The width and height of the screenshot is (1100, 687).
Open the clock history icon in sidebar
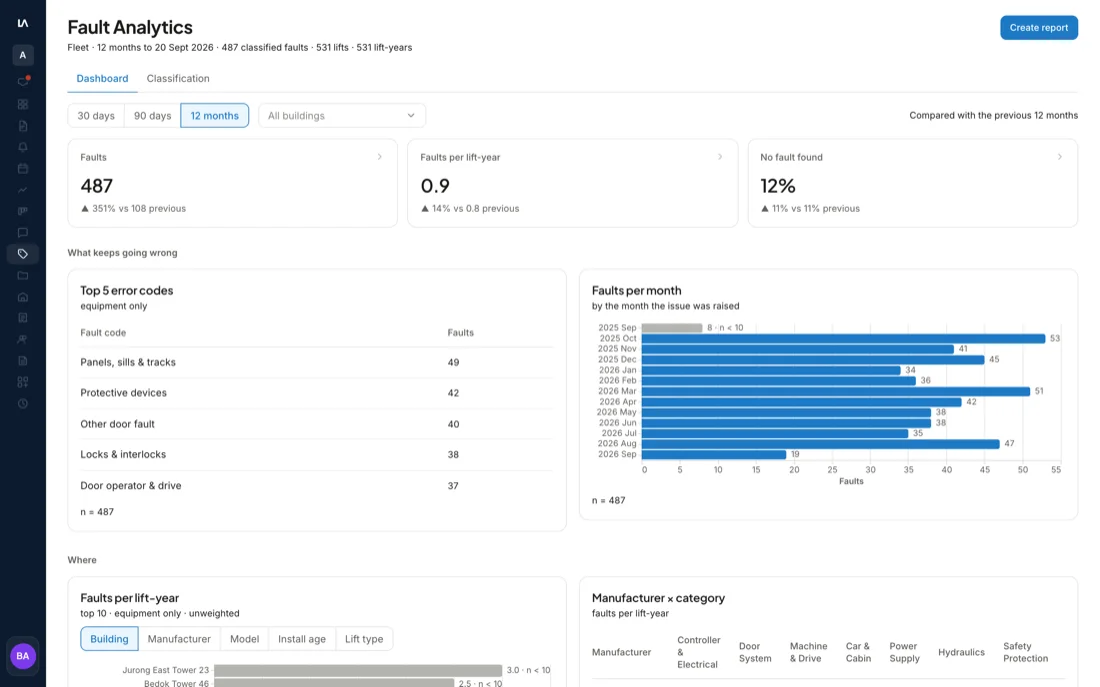[x=22, y=403]
